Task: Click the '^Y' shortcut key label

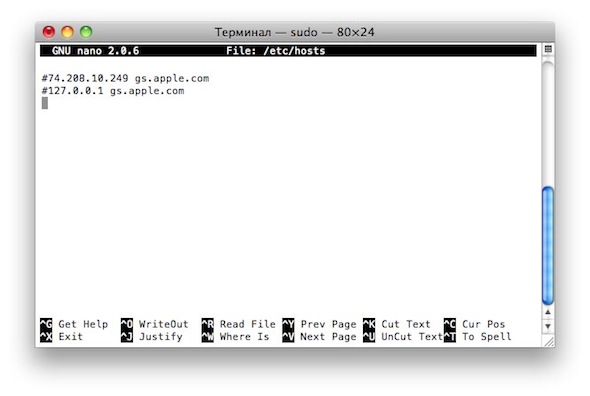Action: point(288,324)
